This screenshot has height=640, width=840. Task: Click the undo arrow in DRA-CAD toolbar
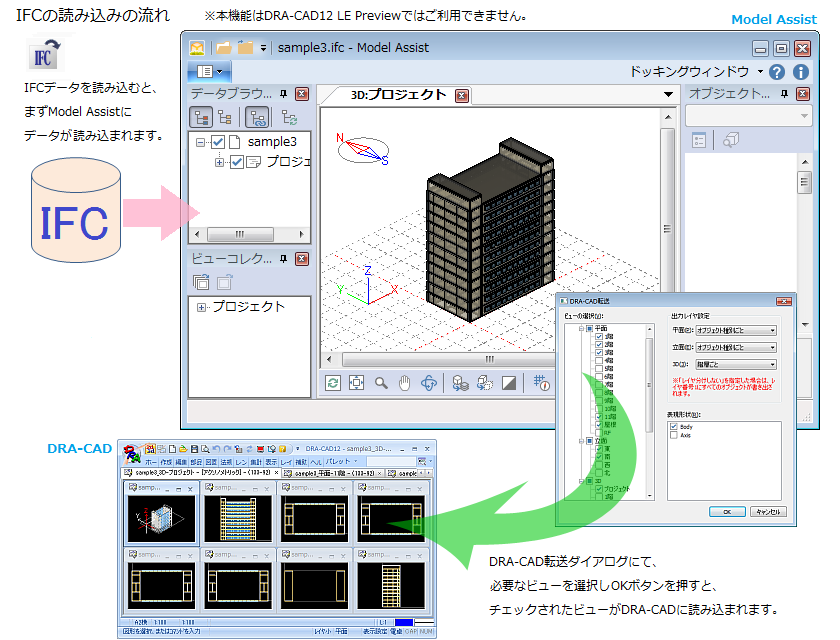[216, 449]
